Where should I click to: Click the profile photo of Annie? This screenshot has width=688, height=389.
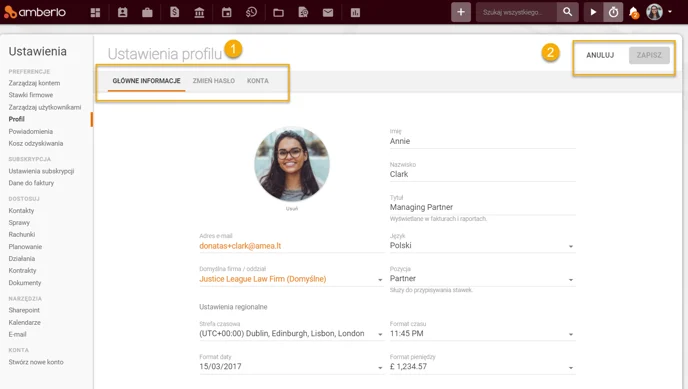(x=292, y=164)
